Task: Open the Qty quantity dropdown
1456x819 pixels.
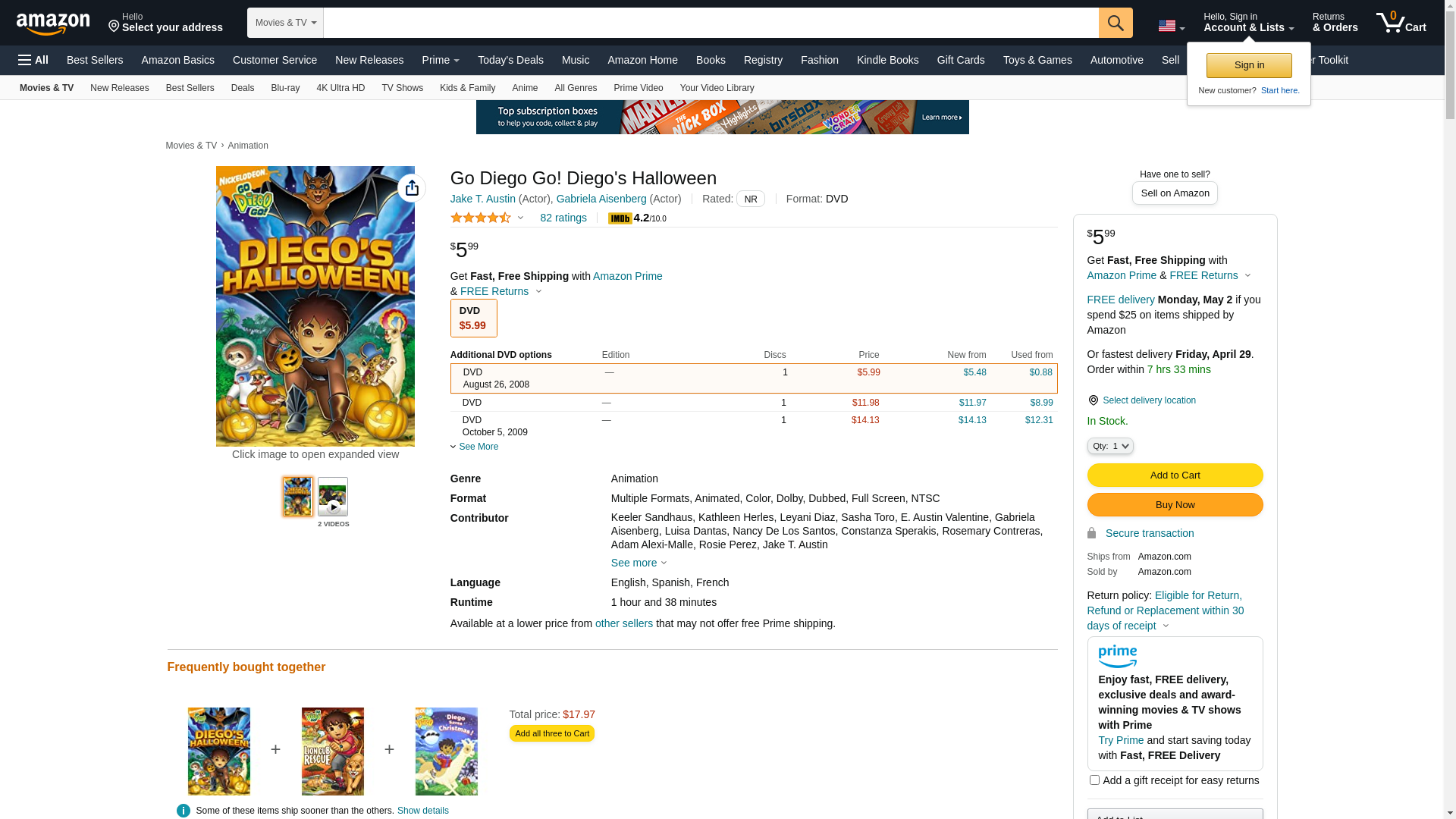Action: coord(1110,446)
